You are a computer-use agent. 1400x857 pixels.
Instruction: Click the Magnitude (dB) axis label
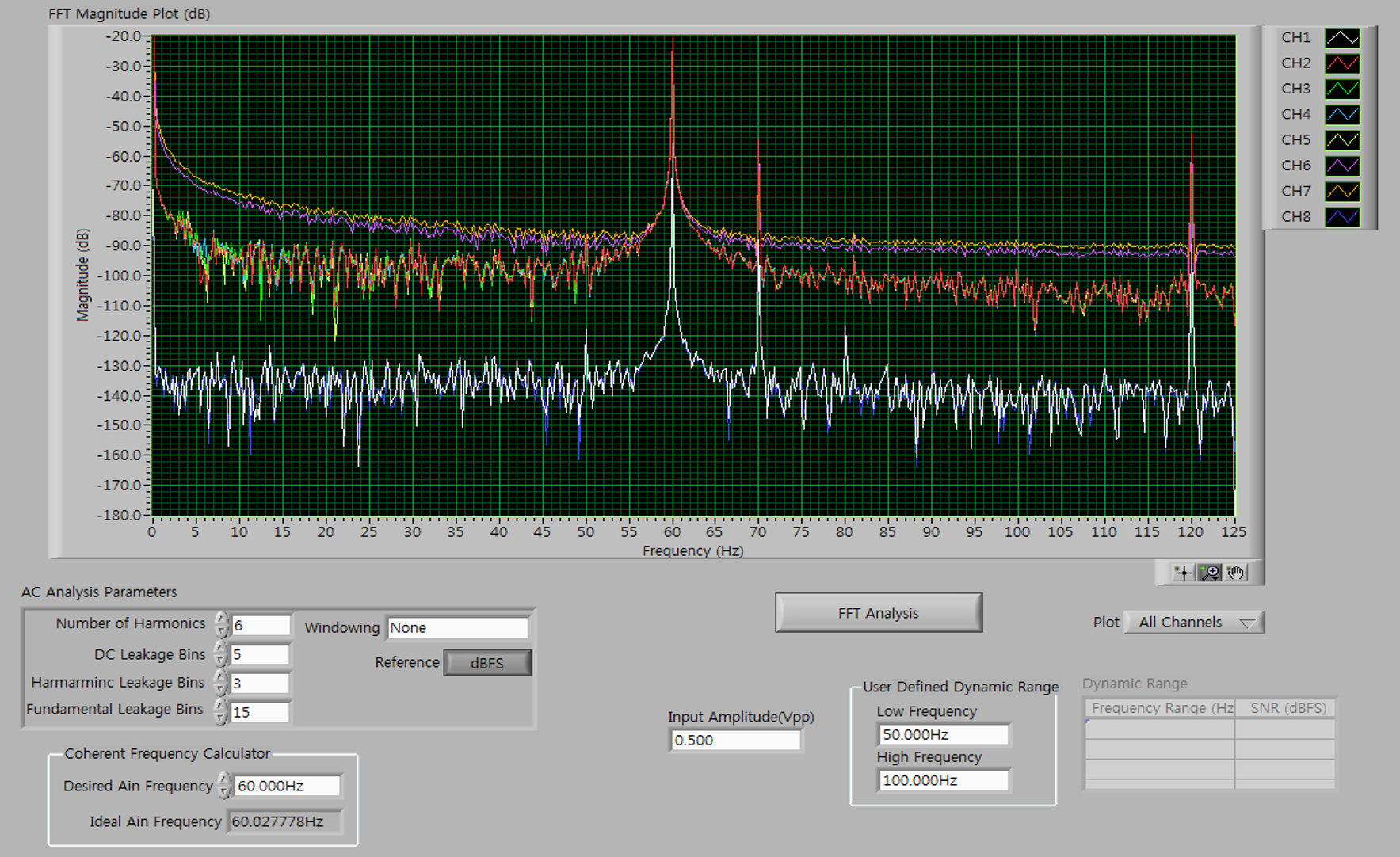coord(82,275)
